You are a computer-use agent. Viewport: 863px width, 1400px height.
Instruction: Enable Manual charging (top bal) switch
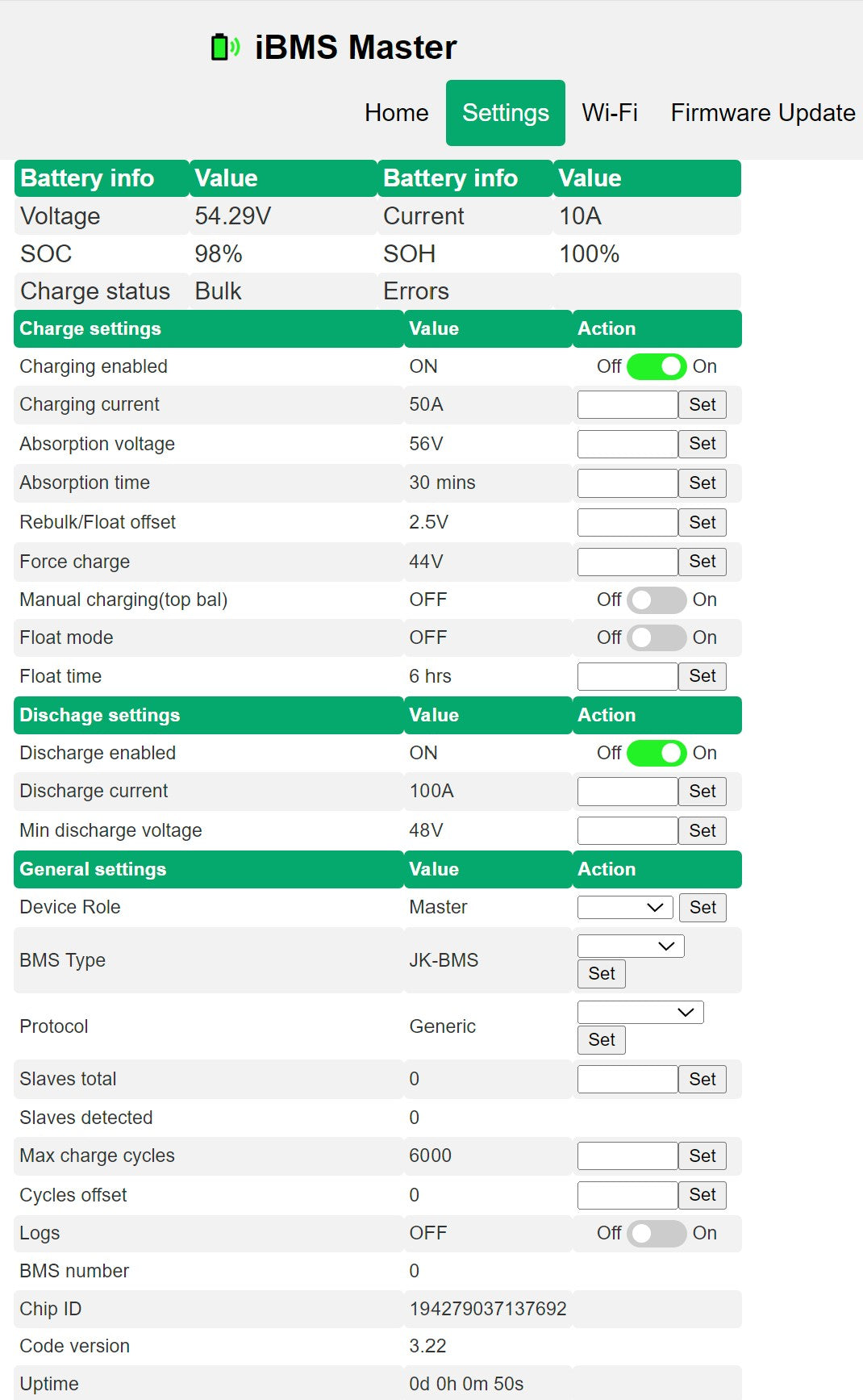657,600
